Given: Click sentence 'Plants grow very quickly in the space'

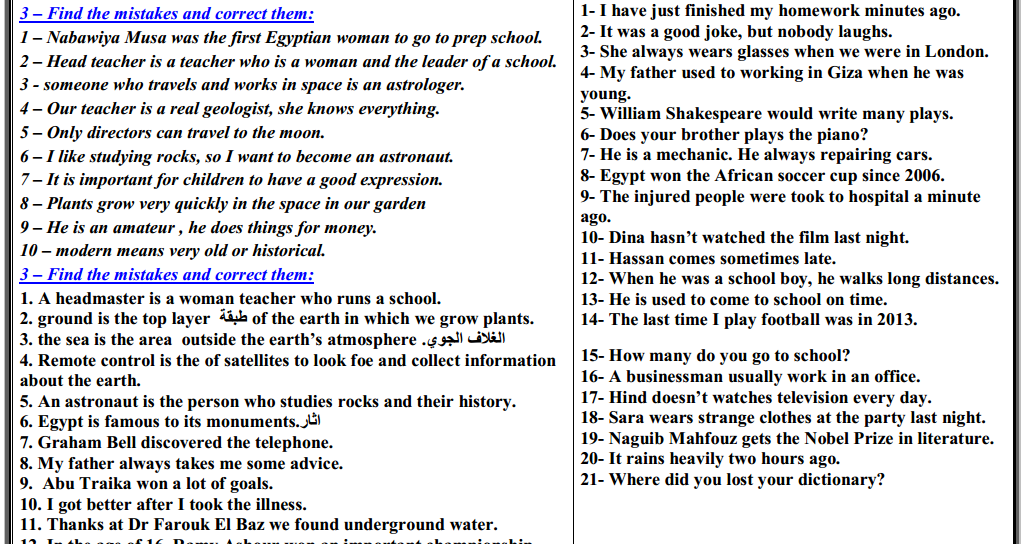Looking at the screenshot, I should tap(223, 204).
